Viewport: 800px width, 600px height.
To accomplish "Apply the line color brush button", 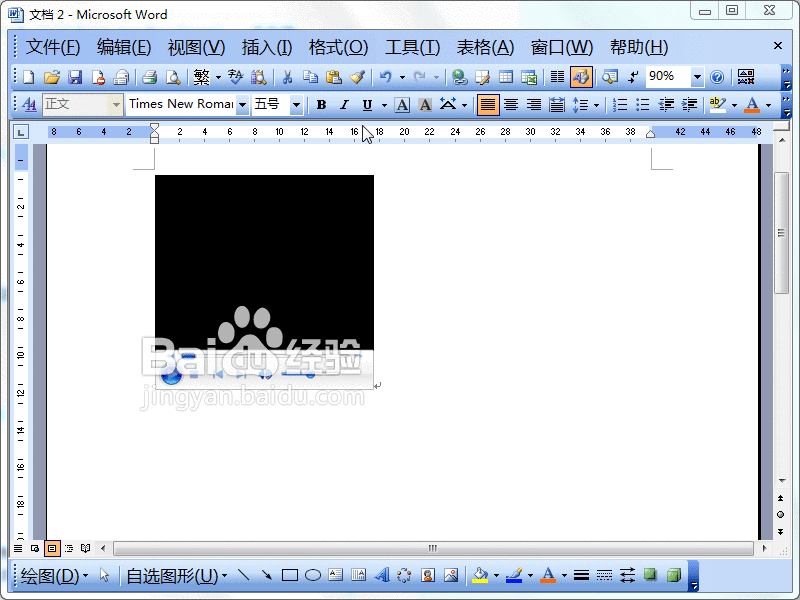I will pos(514,576).
